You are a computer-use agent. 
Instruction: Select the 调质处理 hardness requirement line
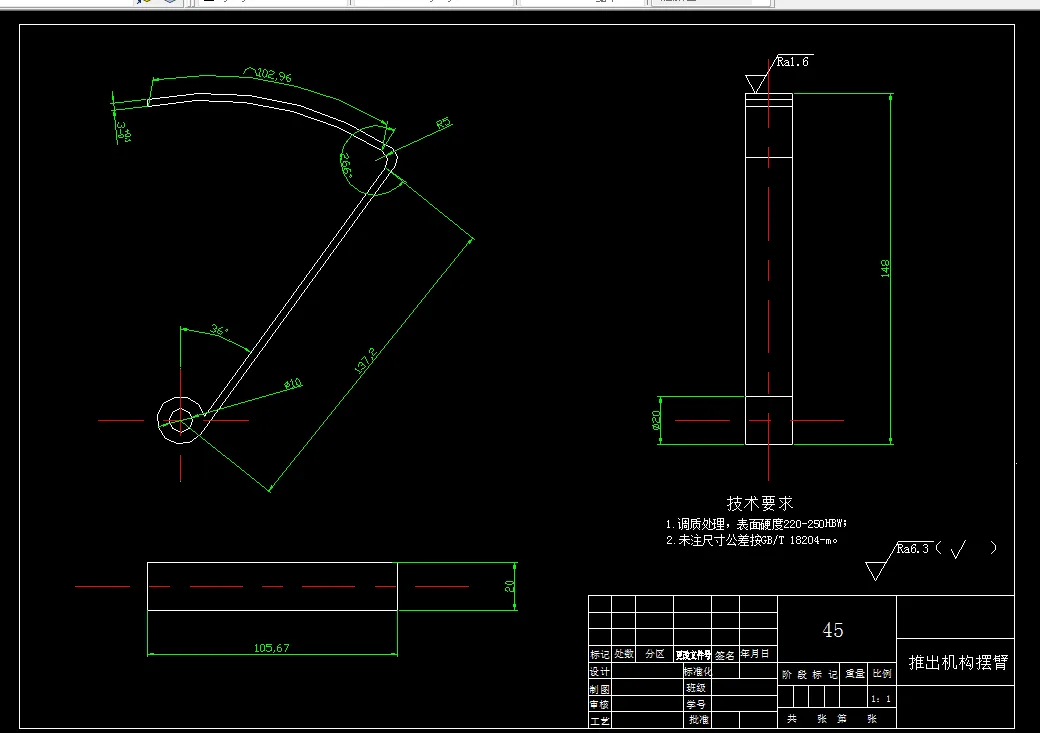pyautogui.click(x=756, y=524)
